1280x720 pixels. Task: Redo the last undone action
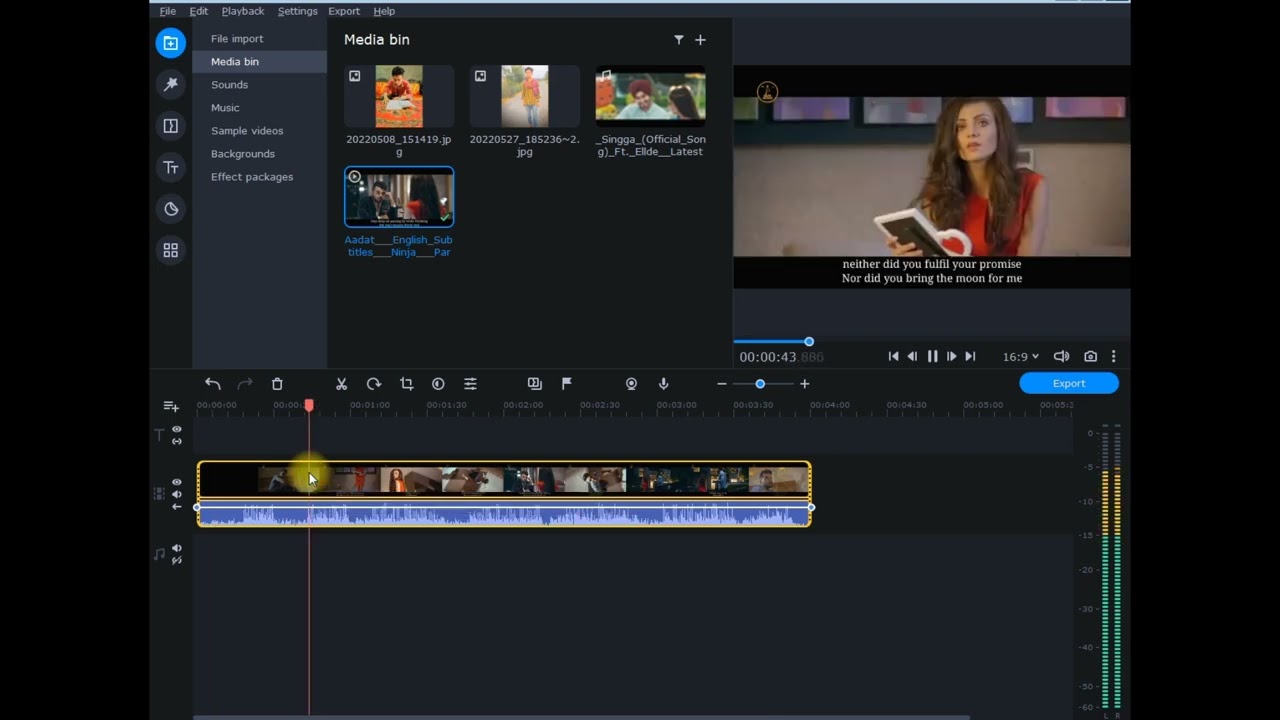(x=245, y=383)
